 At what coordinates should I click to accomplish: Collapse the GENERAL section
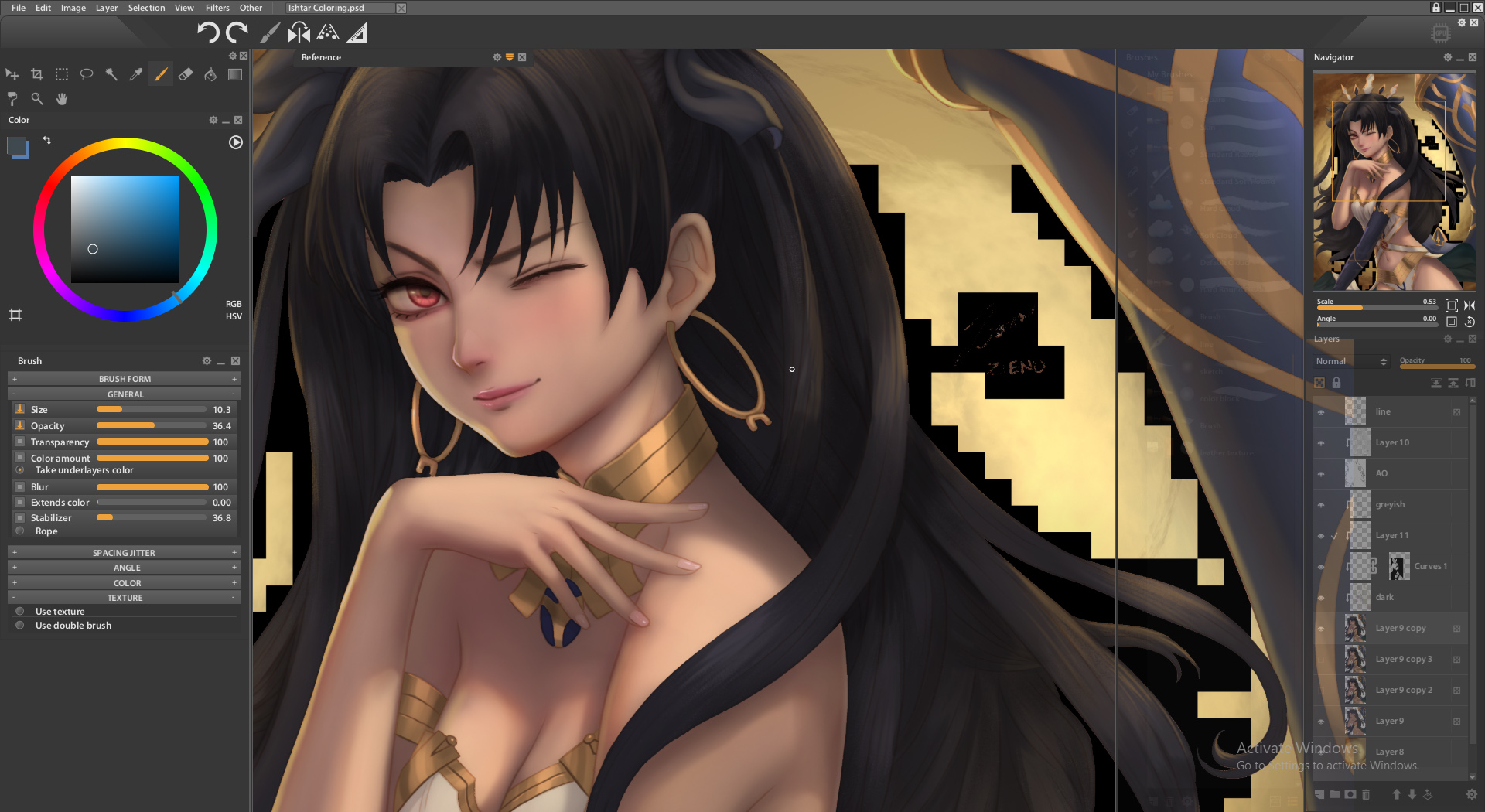[125, 394]
